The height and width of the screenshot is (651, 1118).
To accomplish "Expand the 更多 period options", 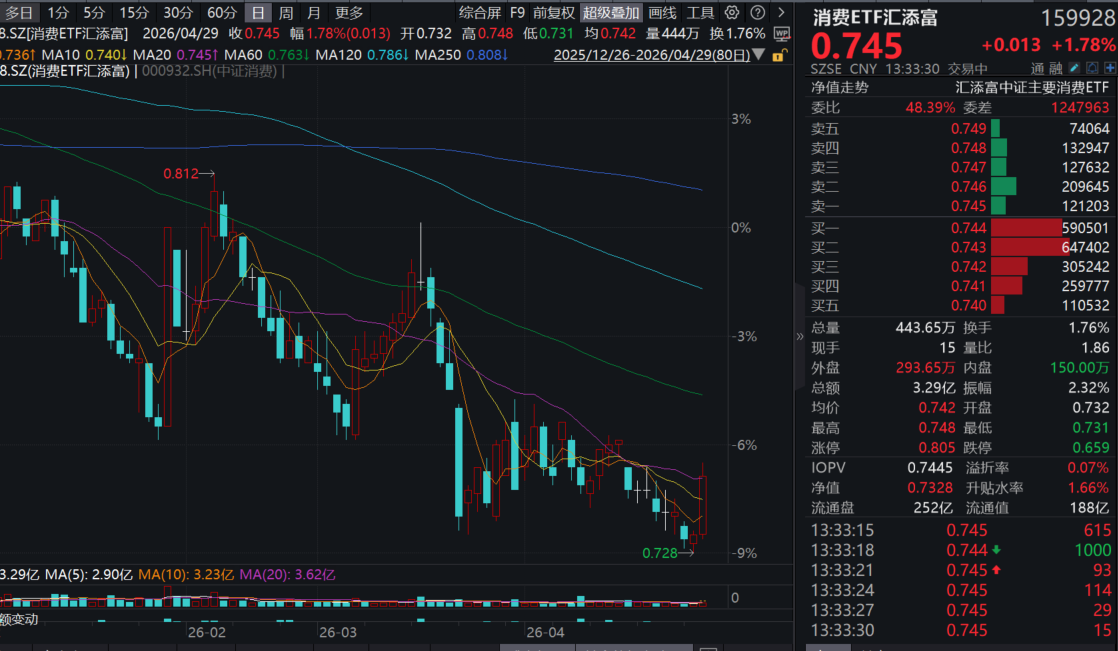I will (x=349, y=13).
